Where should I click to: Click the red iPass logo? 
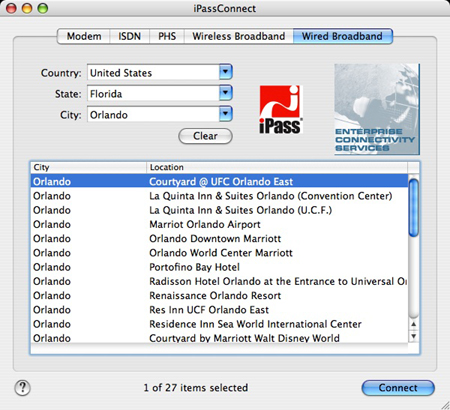[281, 110]
